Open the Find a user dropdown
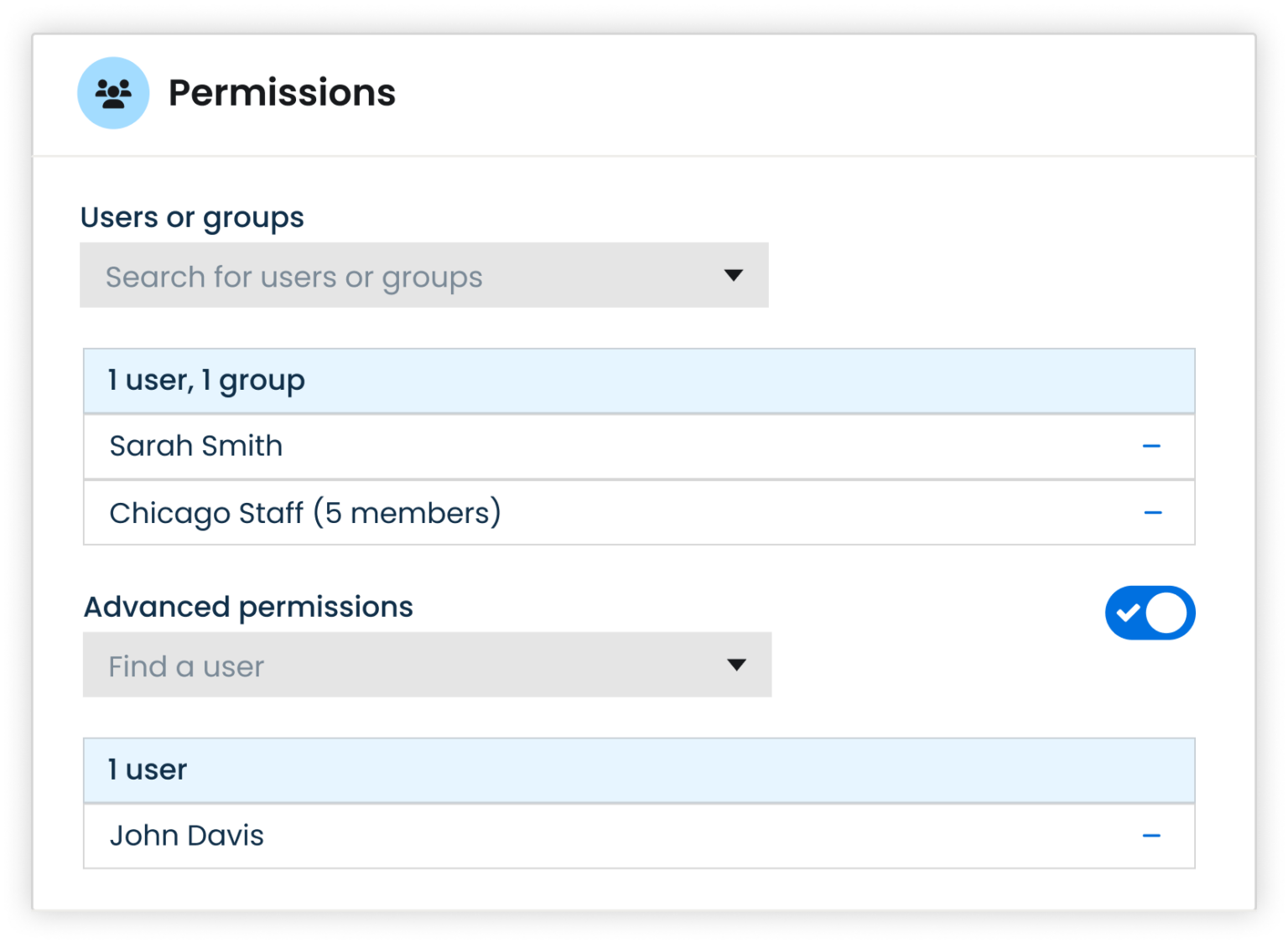The width and height of the screenshot is (1288, 943). [426, 665]
